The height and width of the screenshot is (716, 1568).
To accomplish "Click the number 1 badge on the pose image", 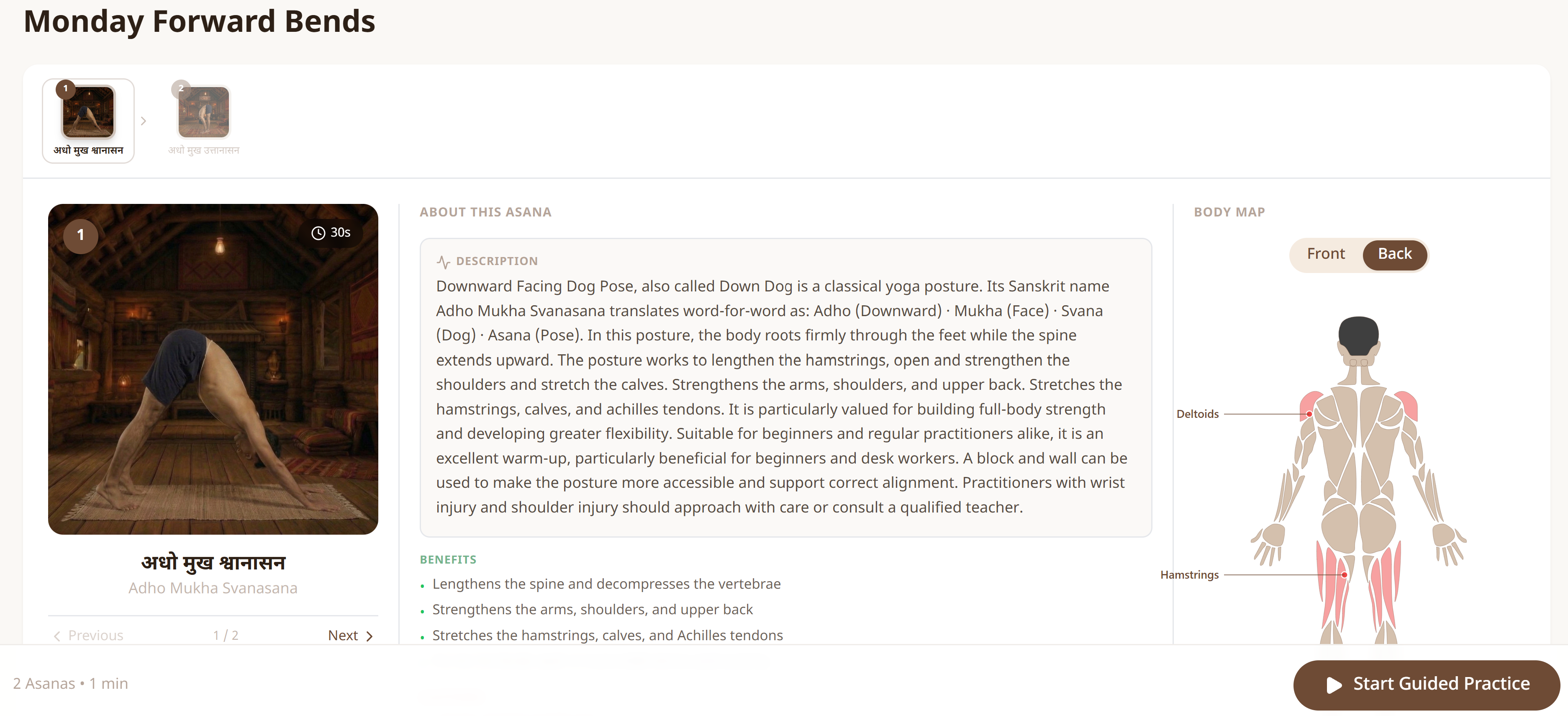I will 80,235.
